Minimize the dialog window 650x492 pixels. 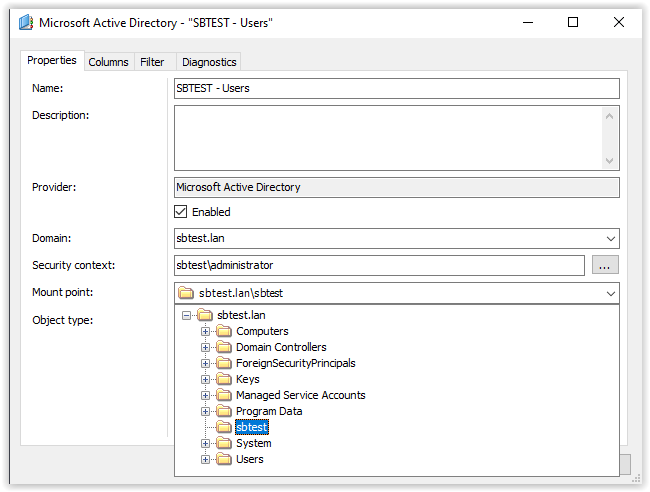[528, 22]
